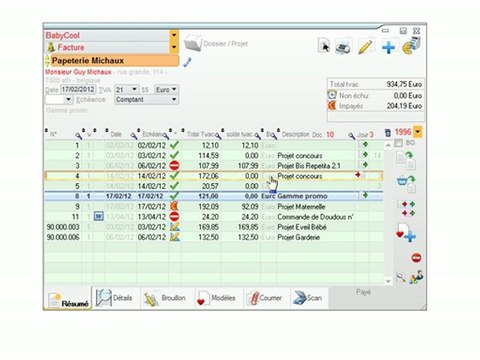Click the blue phone icon beside Papeterie Michaux
The height and width of the screenshot is (360, 480).
187,62
